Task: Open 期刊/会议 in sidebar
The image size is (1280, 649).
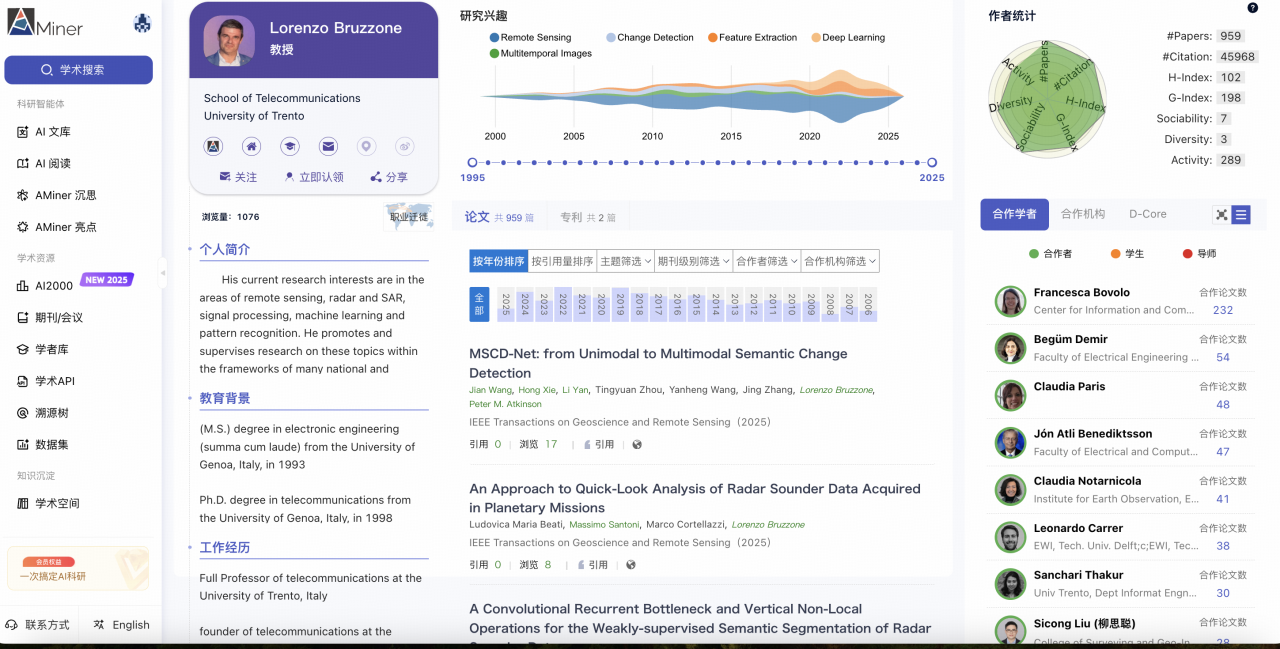Action: click(50, 318)
